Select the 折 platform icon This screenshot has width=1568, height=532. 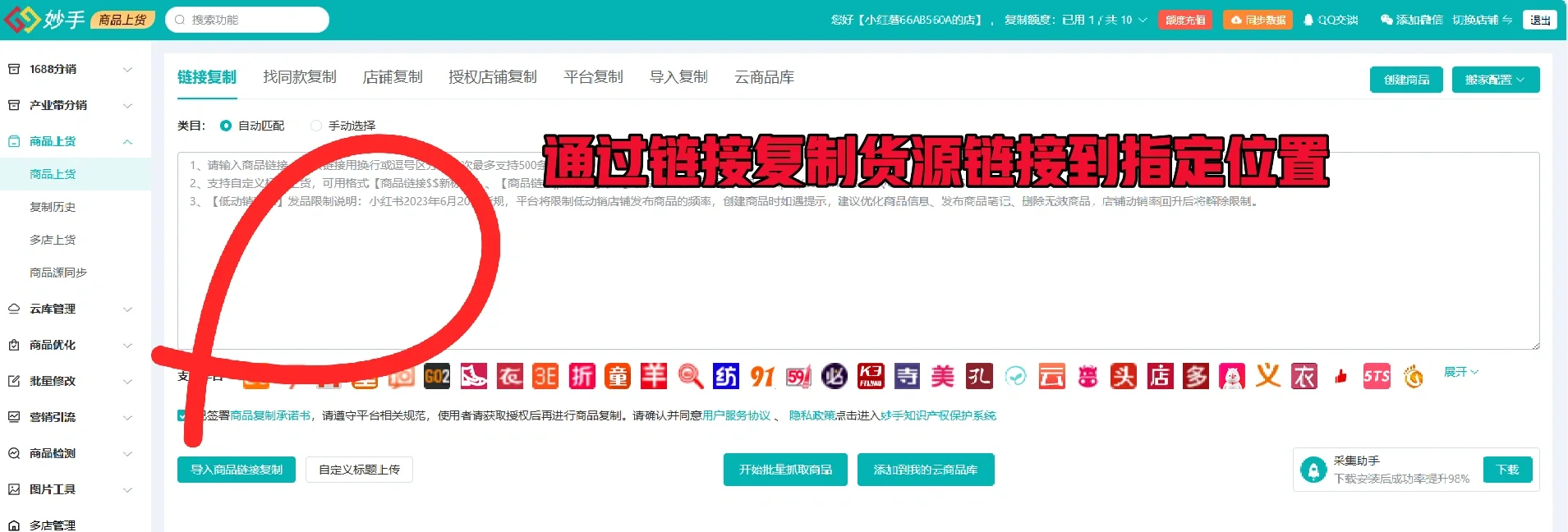[x=582, y=377]
